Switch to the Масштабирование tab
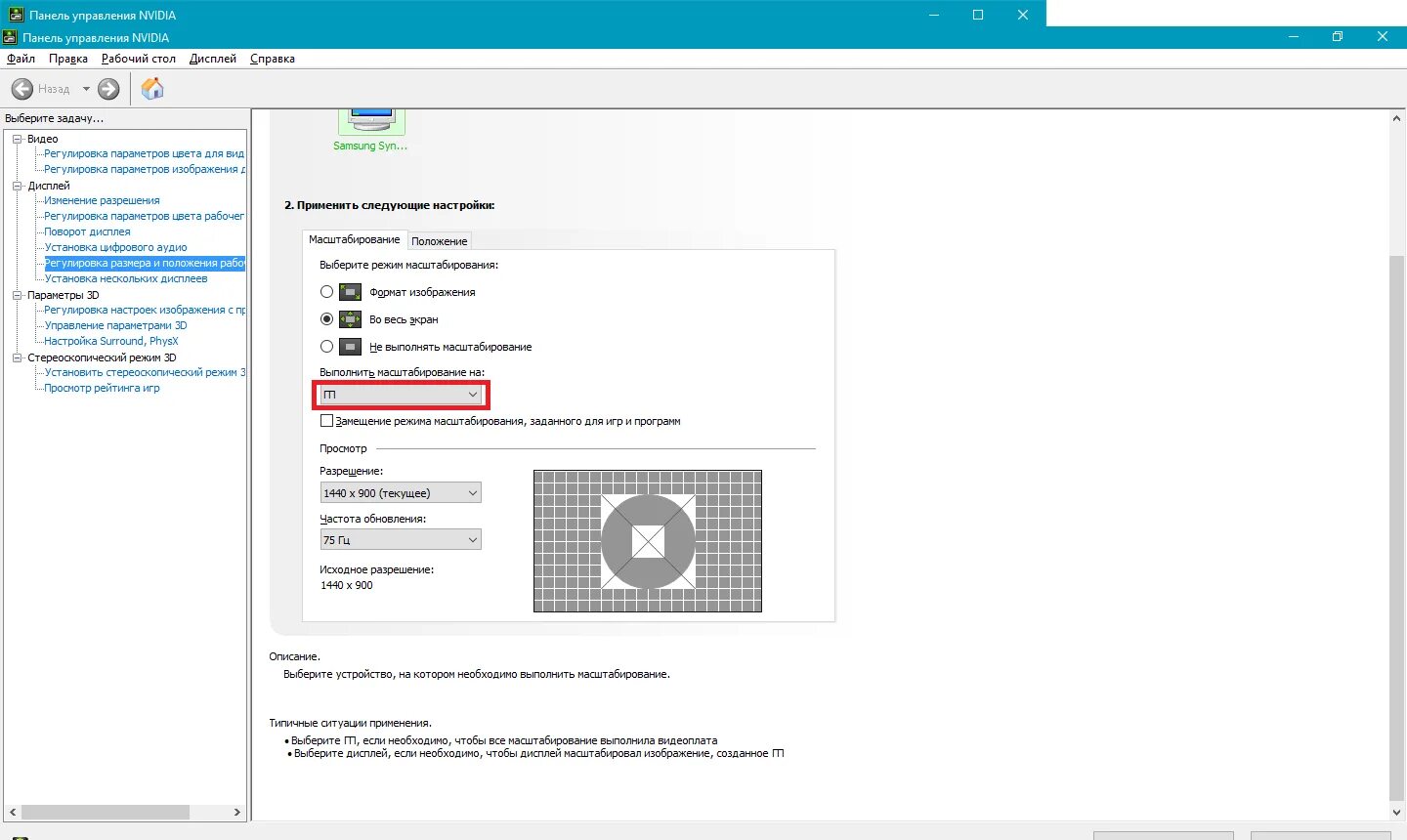The image size is (1407, 840). [x=355, y=239]
